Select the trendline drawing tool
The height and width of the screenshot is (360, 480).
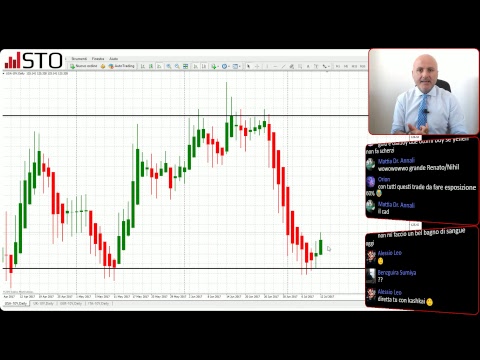point(283,66)
